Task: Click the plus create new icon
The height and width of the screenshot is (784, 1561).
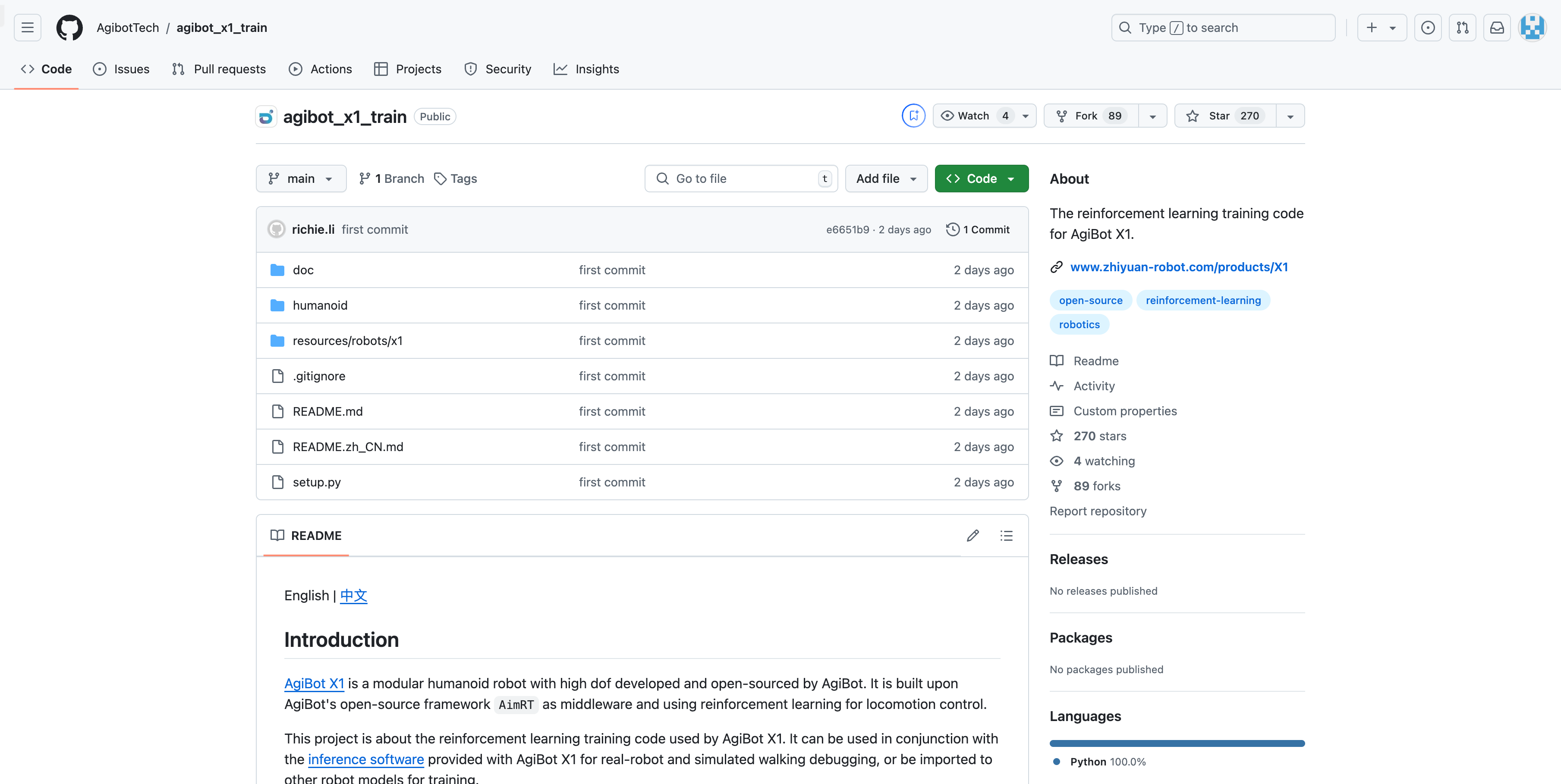Action: click(1371, 28)
